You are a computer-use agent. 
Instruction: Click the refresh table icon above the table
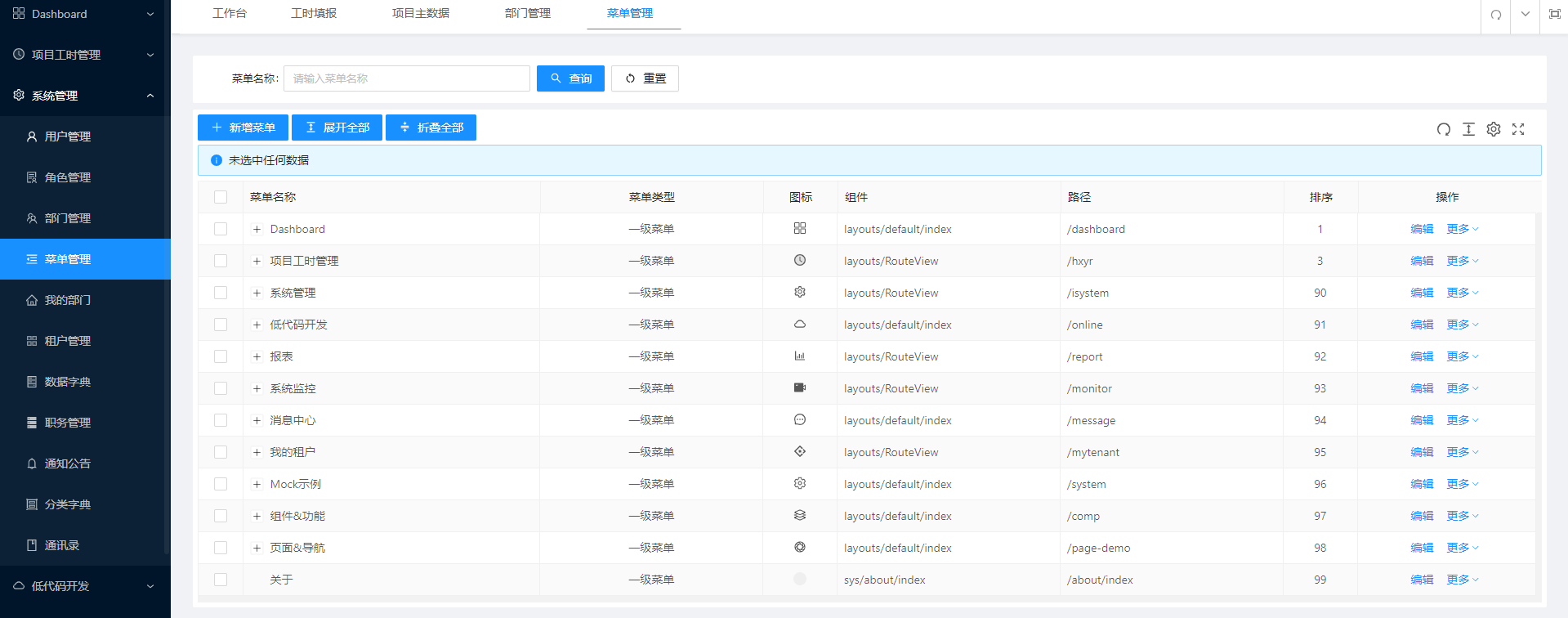1444,129
